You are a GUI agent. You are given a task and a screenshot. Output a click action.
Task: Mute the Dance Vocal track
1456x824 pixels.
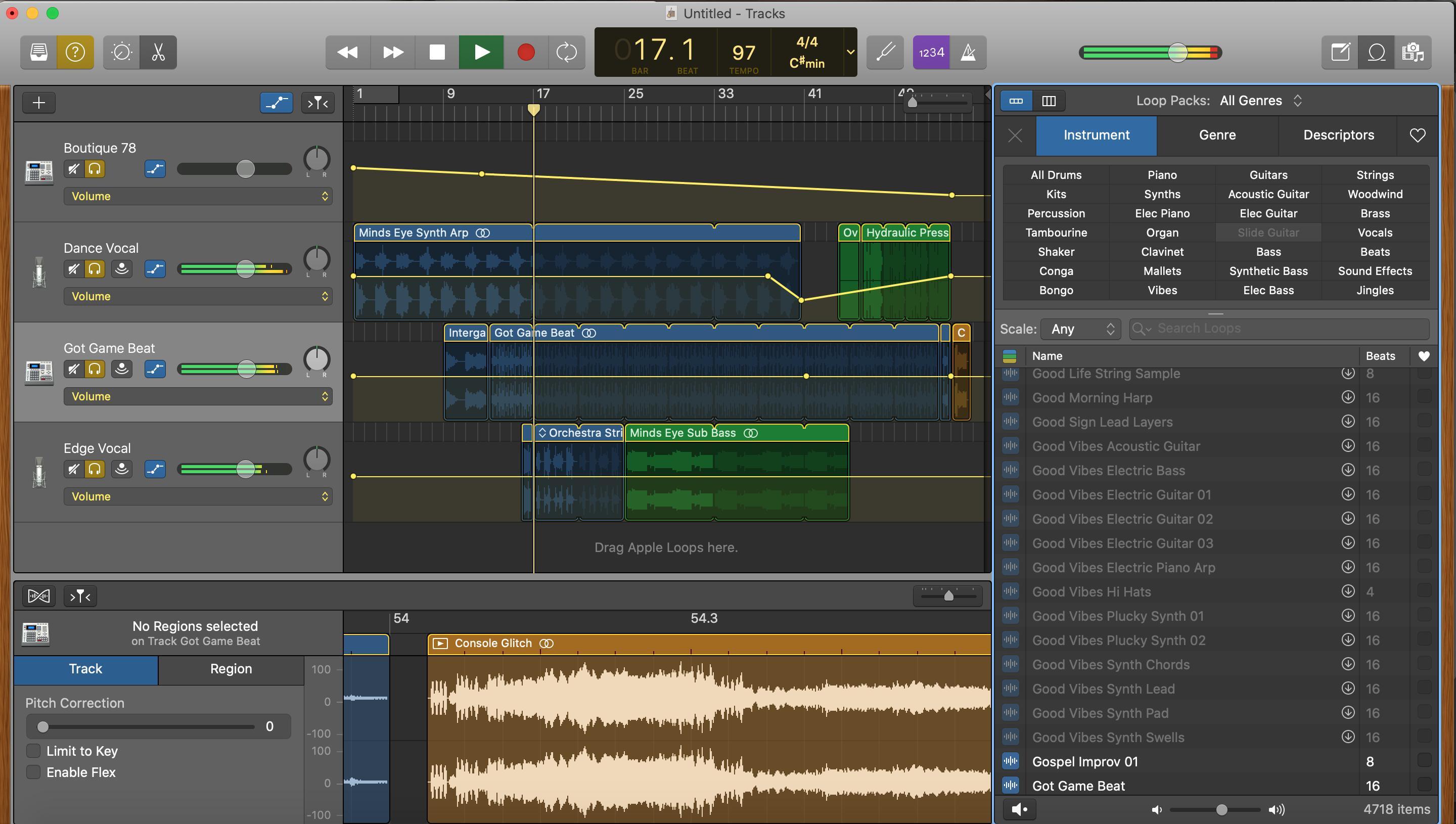coord(74,269)
